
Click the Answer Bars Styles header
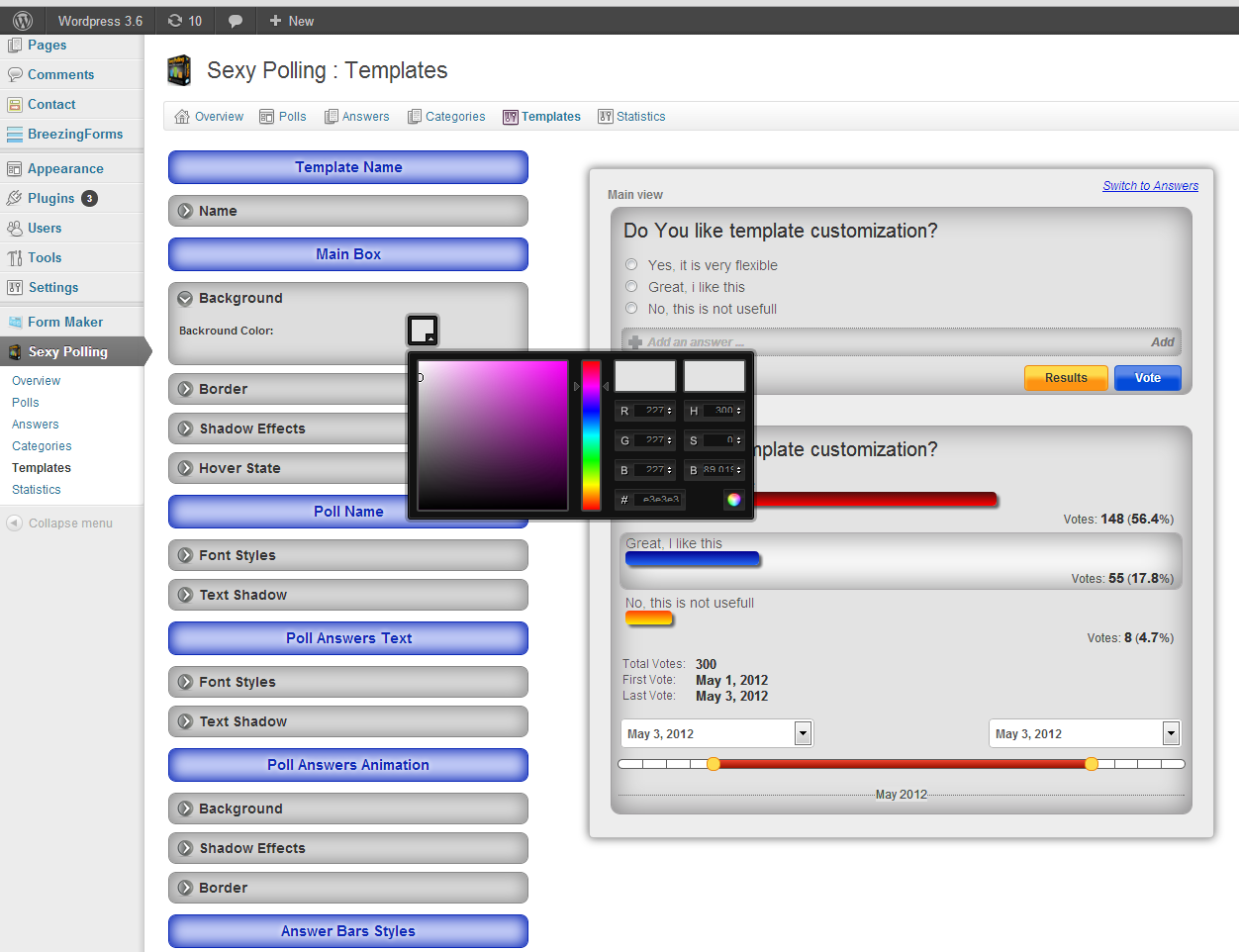click(x=348, y=931)
